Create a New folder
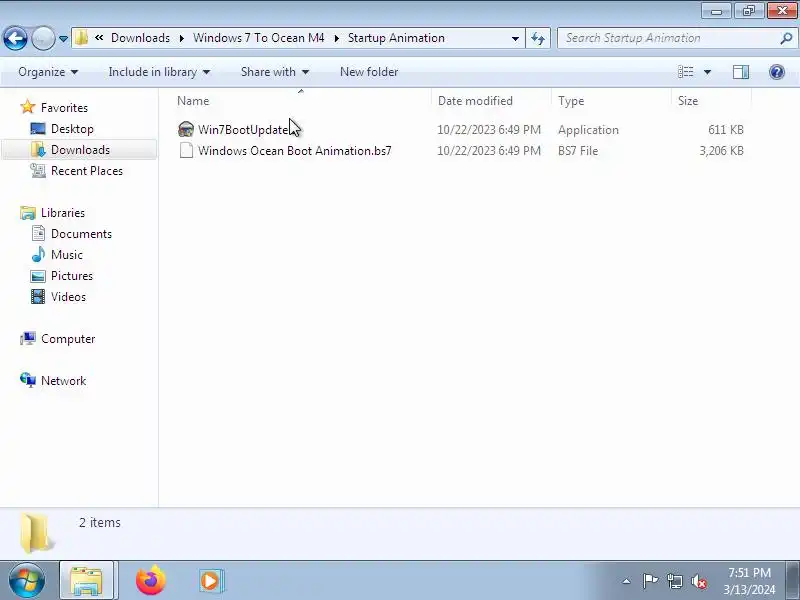This screenshot has width=800, height=600. (369, 72)
